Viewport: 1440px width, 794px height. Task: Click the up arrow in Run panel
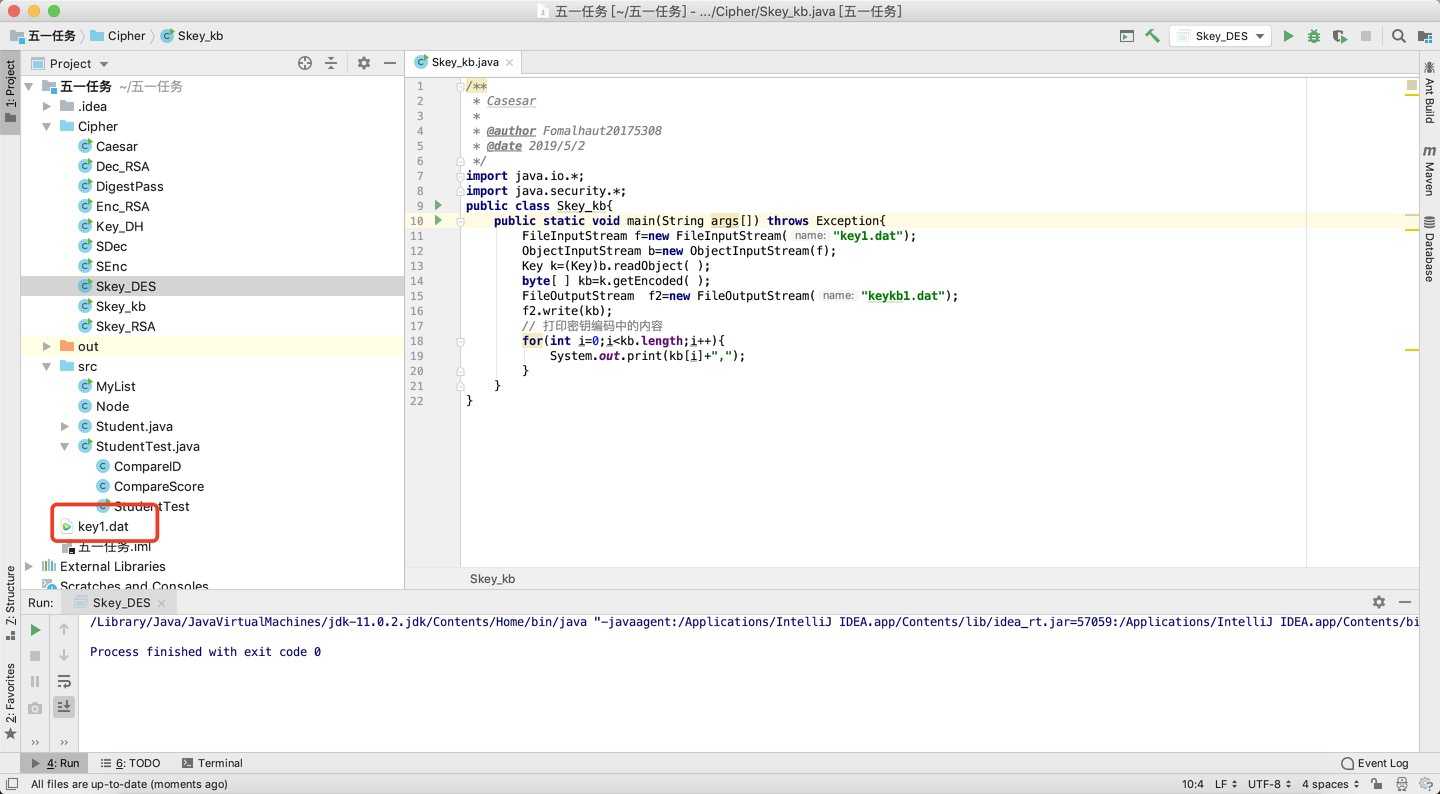[x=64, y=630]
